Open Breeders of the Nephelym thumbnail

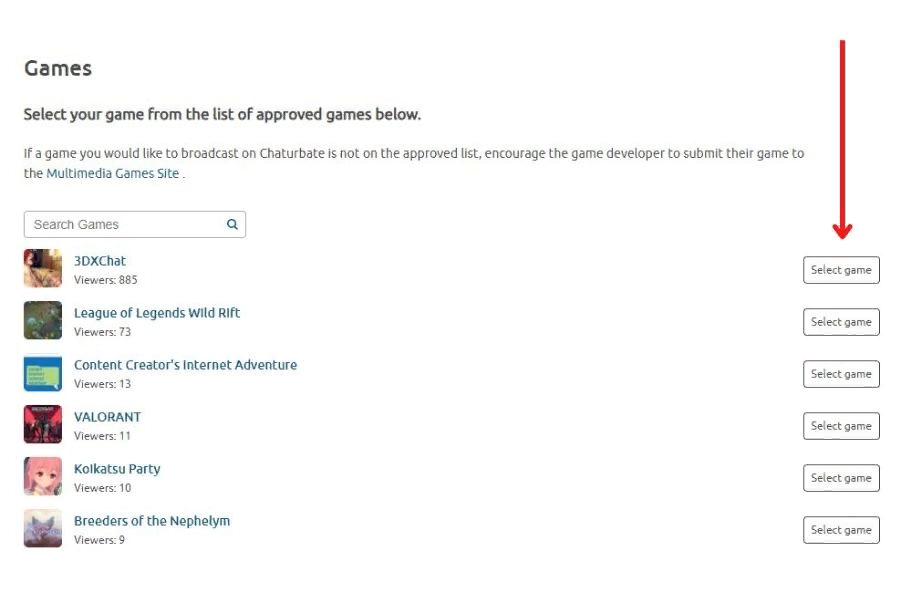(x=43, y=529)
